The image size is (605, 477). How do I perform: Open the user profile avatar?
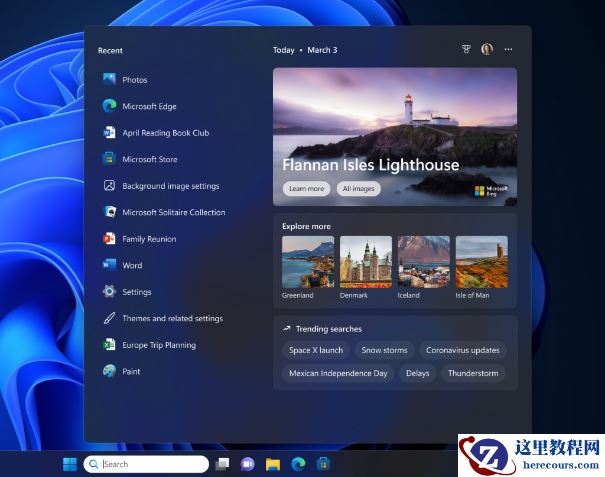pos(487,49)
